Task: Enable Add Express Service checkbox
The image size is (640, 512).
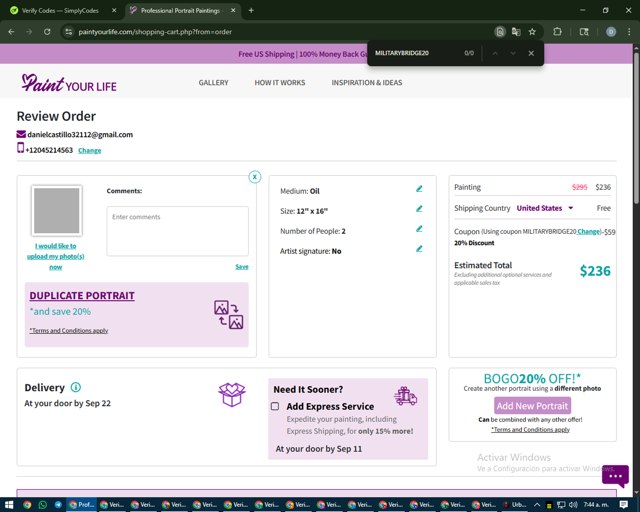Action: click(275, 406)
